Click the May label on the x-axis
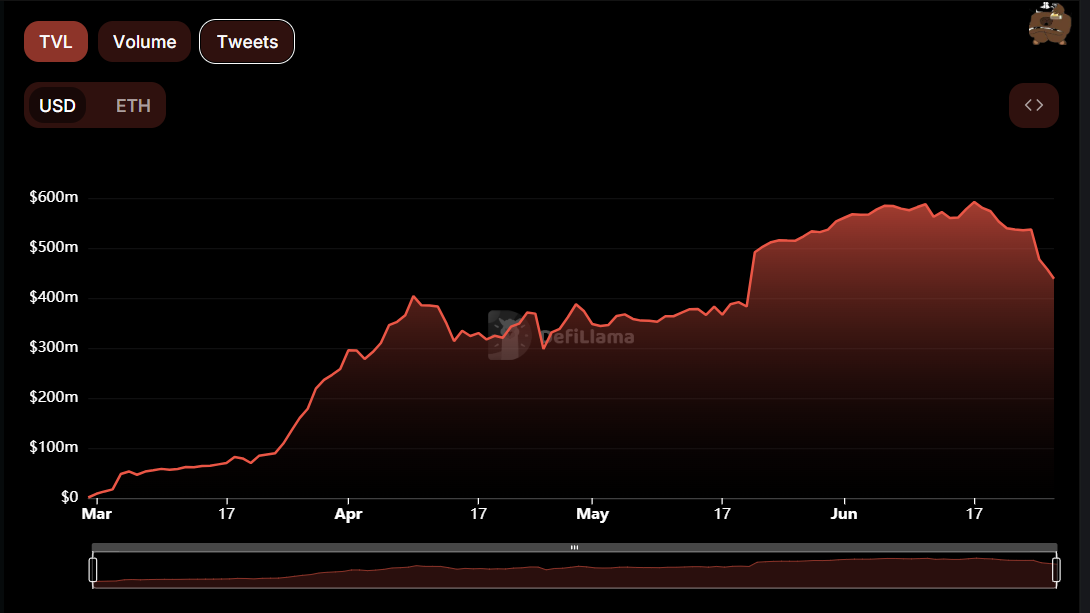The image size is (1090, 613). 592,514
